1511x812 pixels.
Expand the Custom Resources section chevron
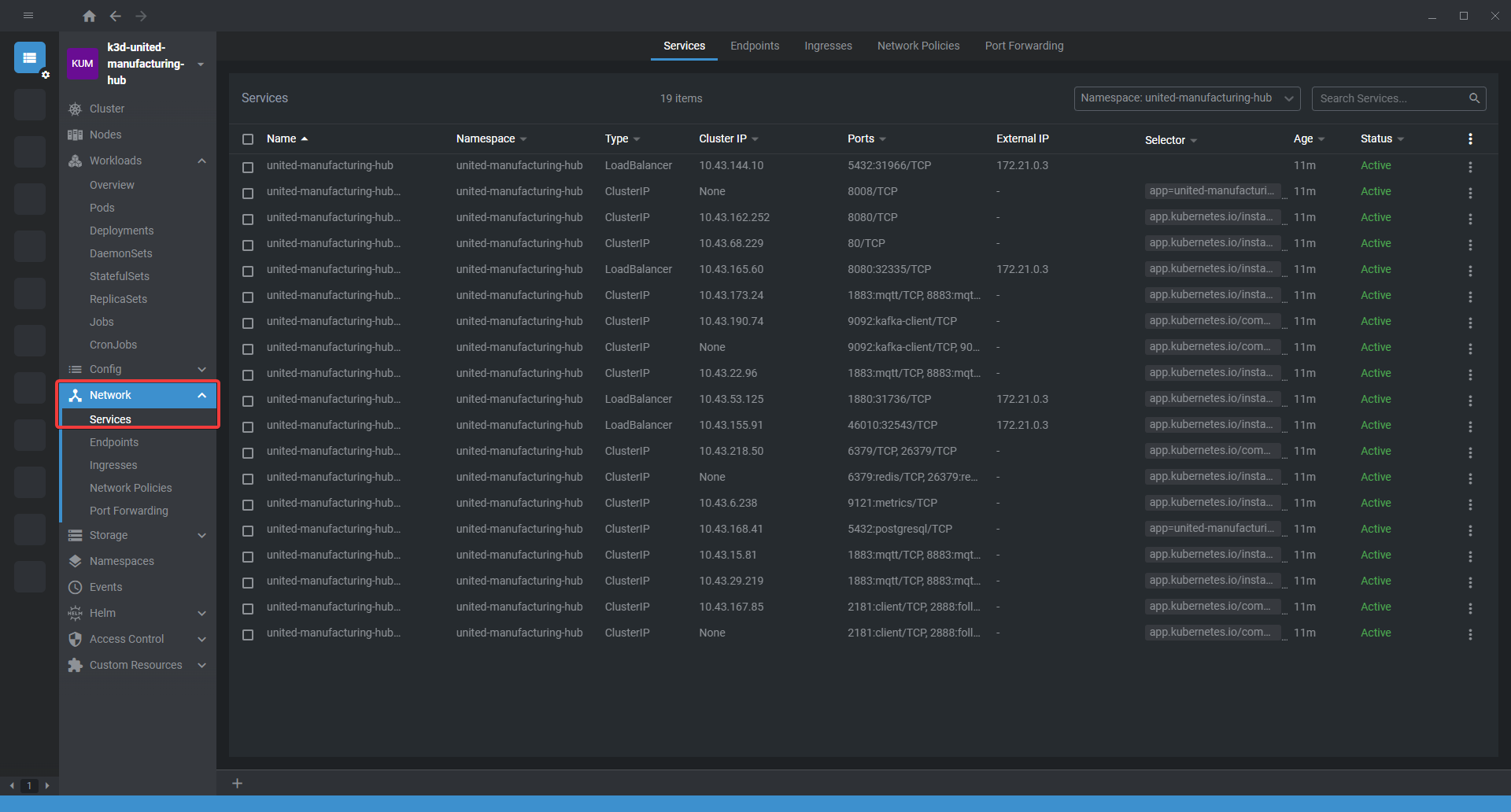[202, 665]
